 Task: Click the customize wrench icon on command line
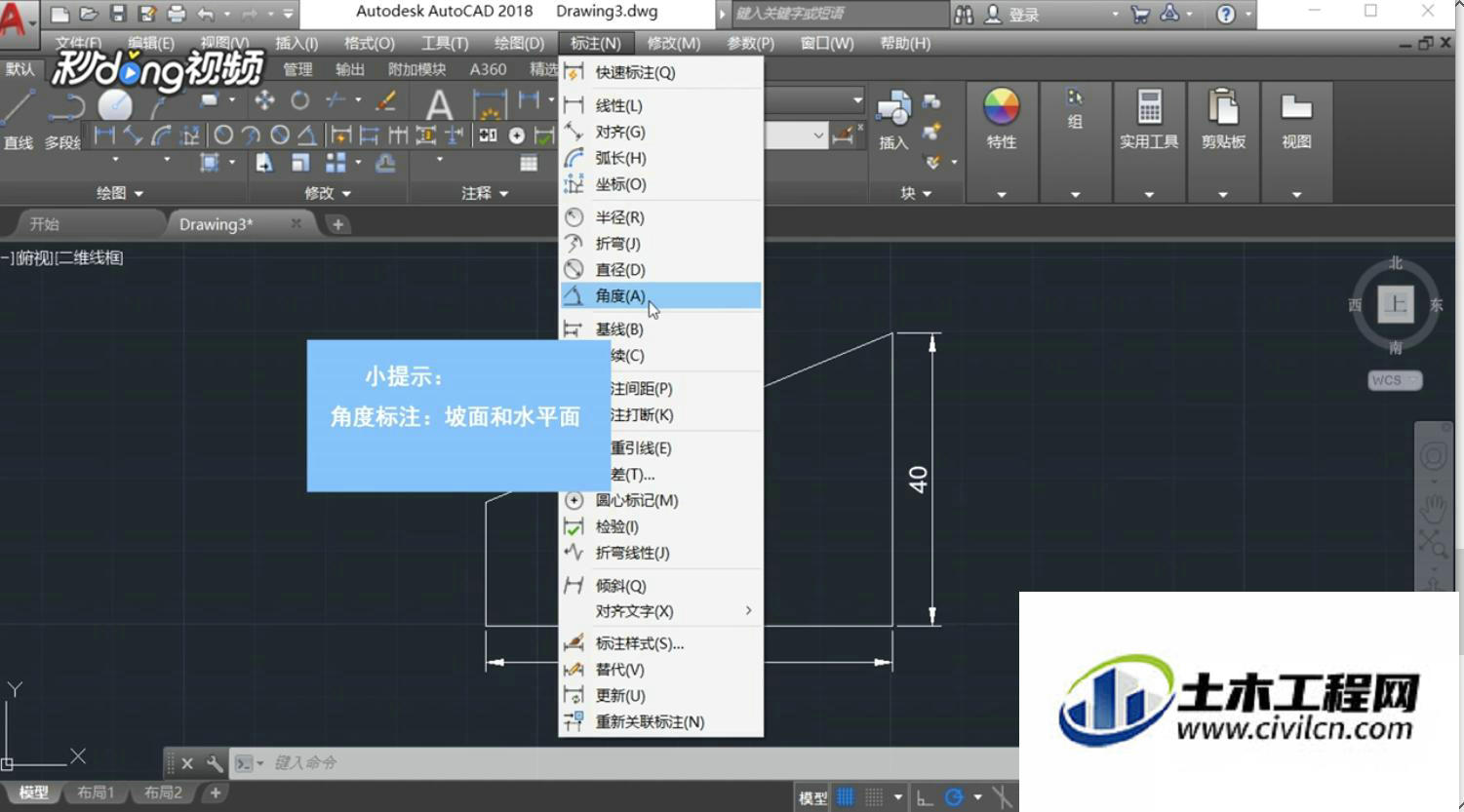coord(215,763)
